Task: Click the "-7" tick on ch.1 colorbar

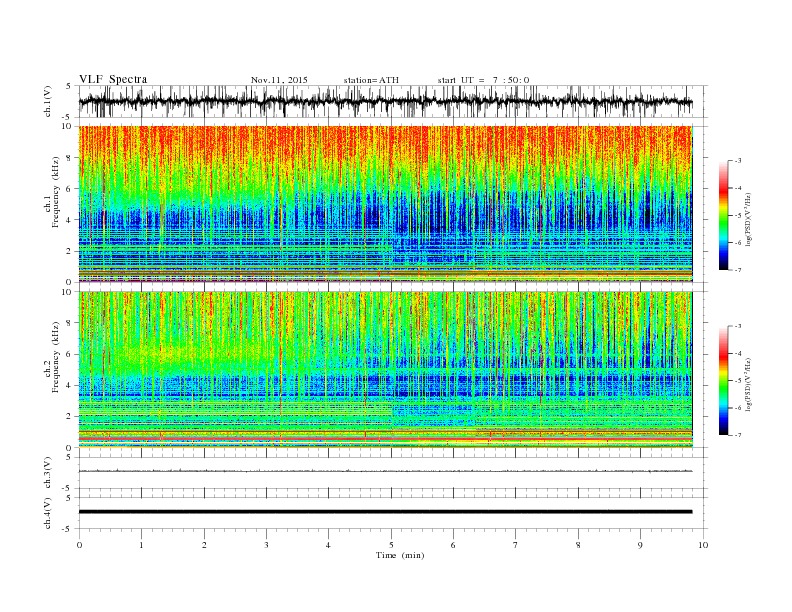Action: click(x=738, y=270)
